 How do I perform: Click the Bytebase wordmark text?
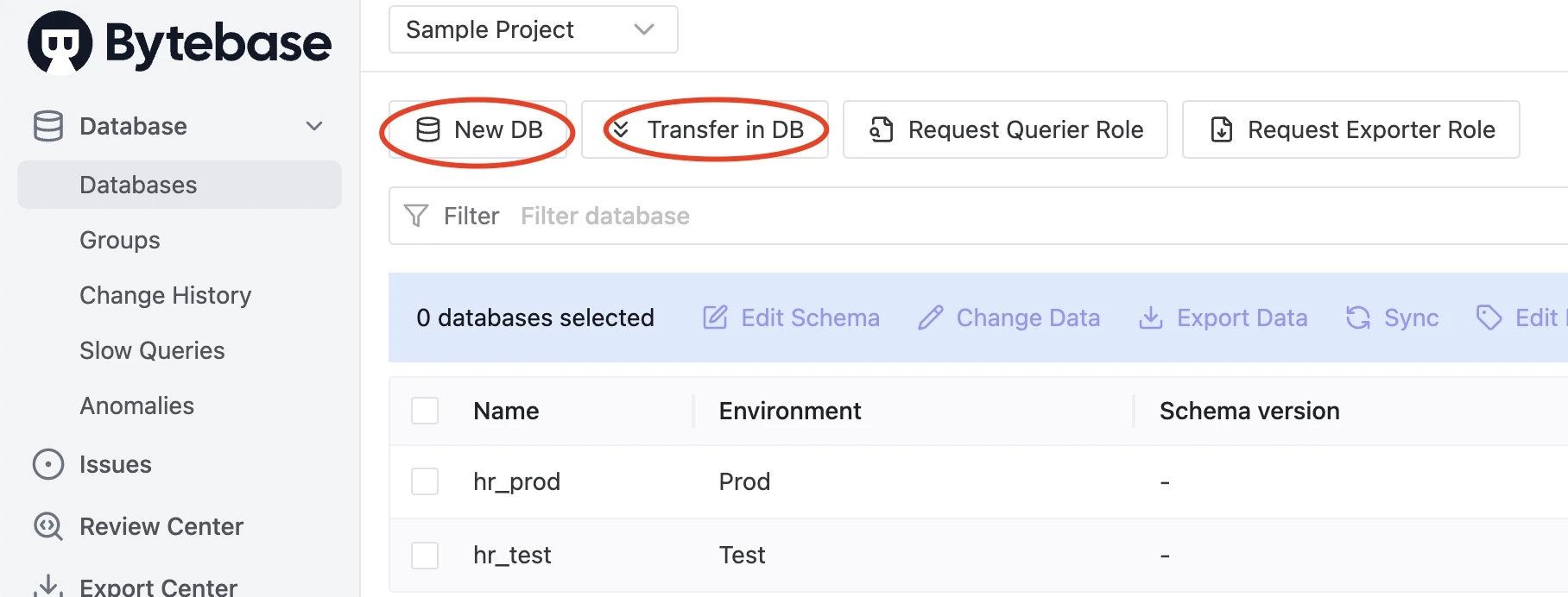[218, 45]
